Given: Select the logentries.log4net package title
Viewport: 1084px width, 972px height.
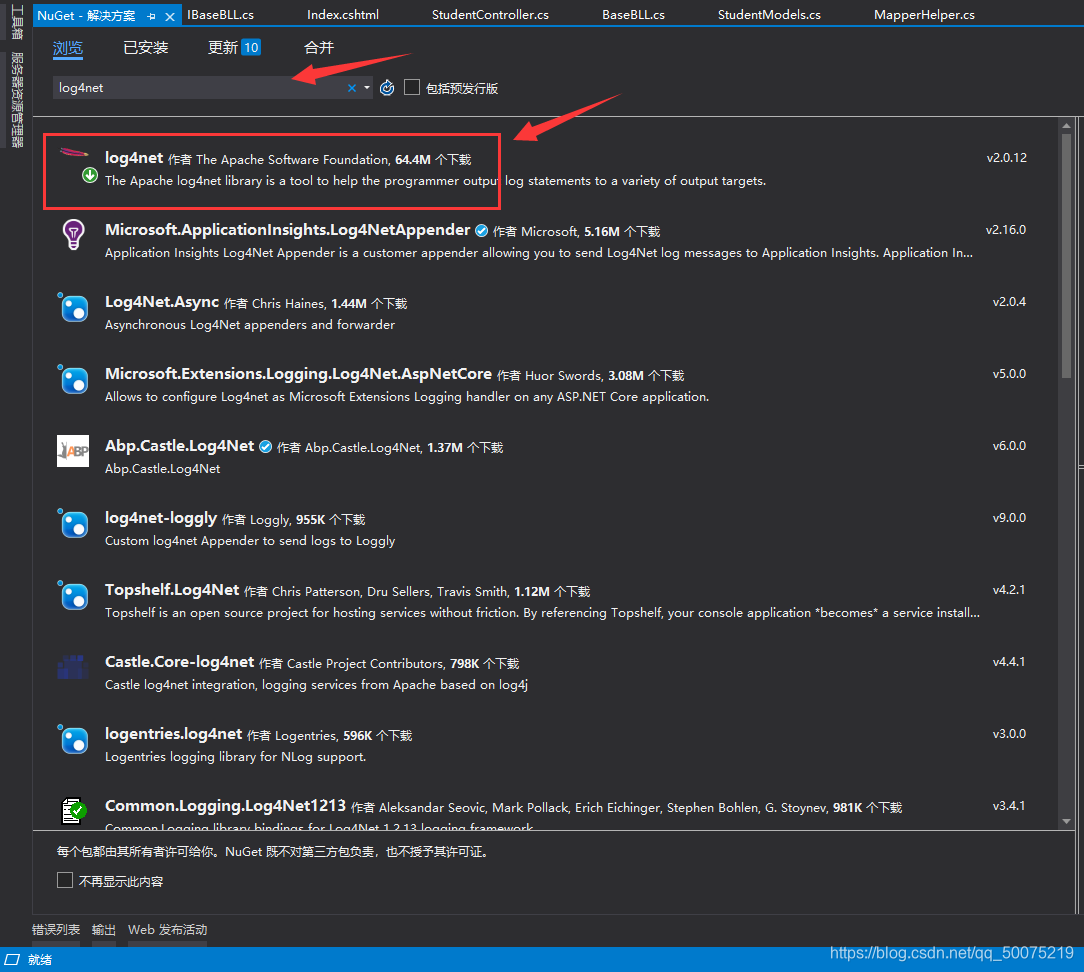Looking at the screenshot, I should (x=174, y=733).
